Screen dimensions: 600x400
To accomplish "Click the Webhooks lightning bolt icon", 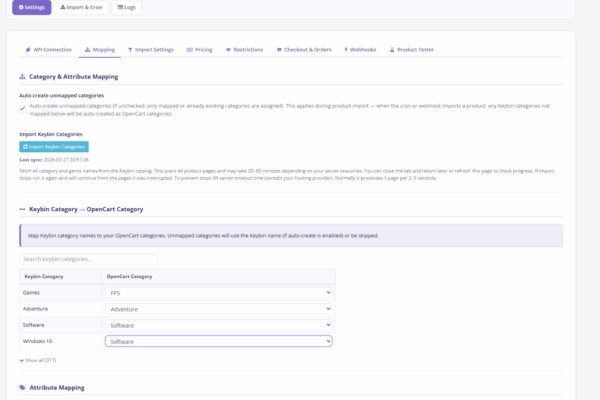I will (346, 48).
